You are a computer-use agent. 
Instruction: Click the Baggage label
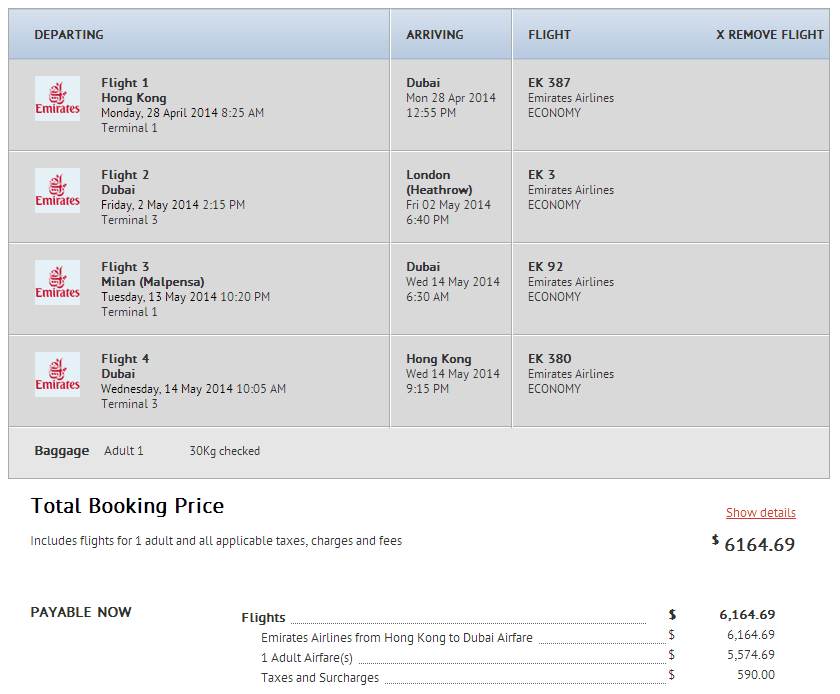click(61, 451)
